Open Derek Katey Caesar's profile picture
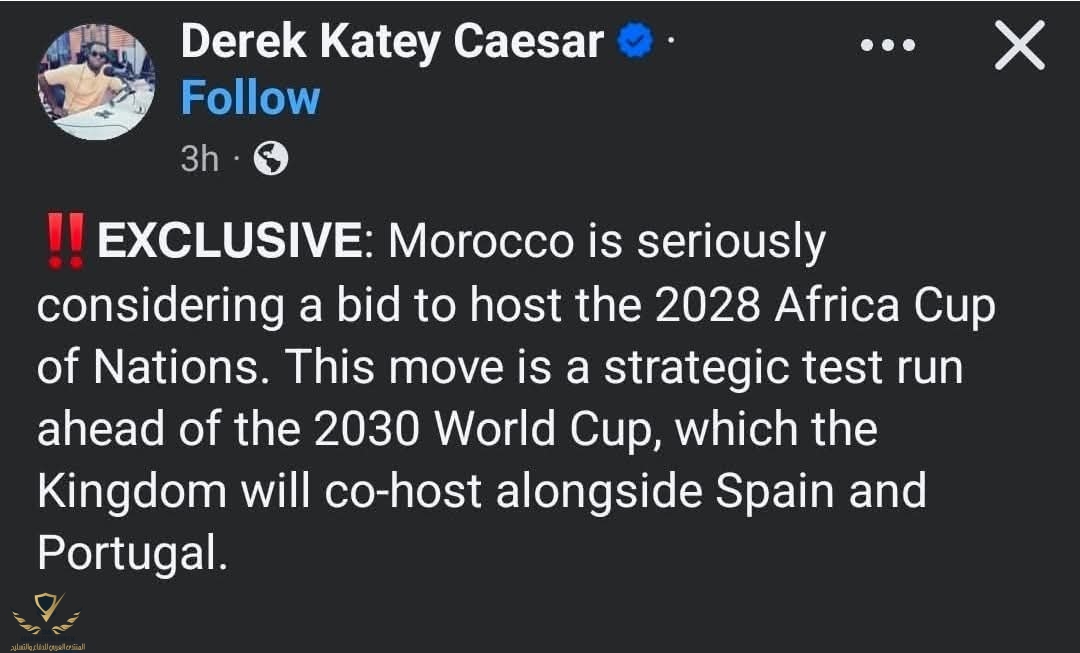The image size is (1080, 653). click(96, 82)
